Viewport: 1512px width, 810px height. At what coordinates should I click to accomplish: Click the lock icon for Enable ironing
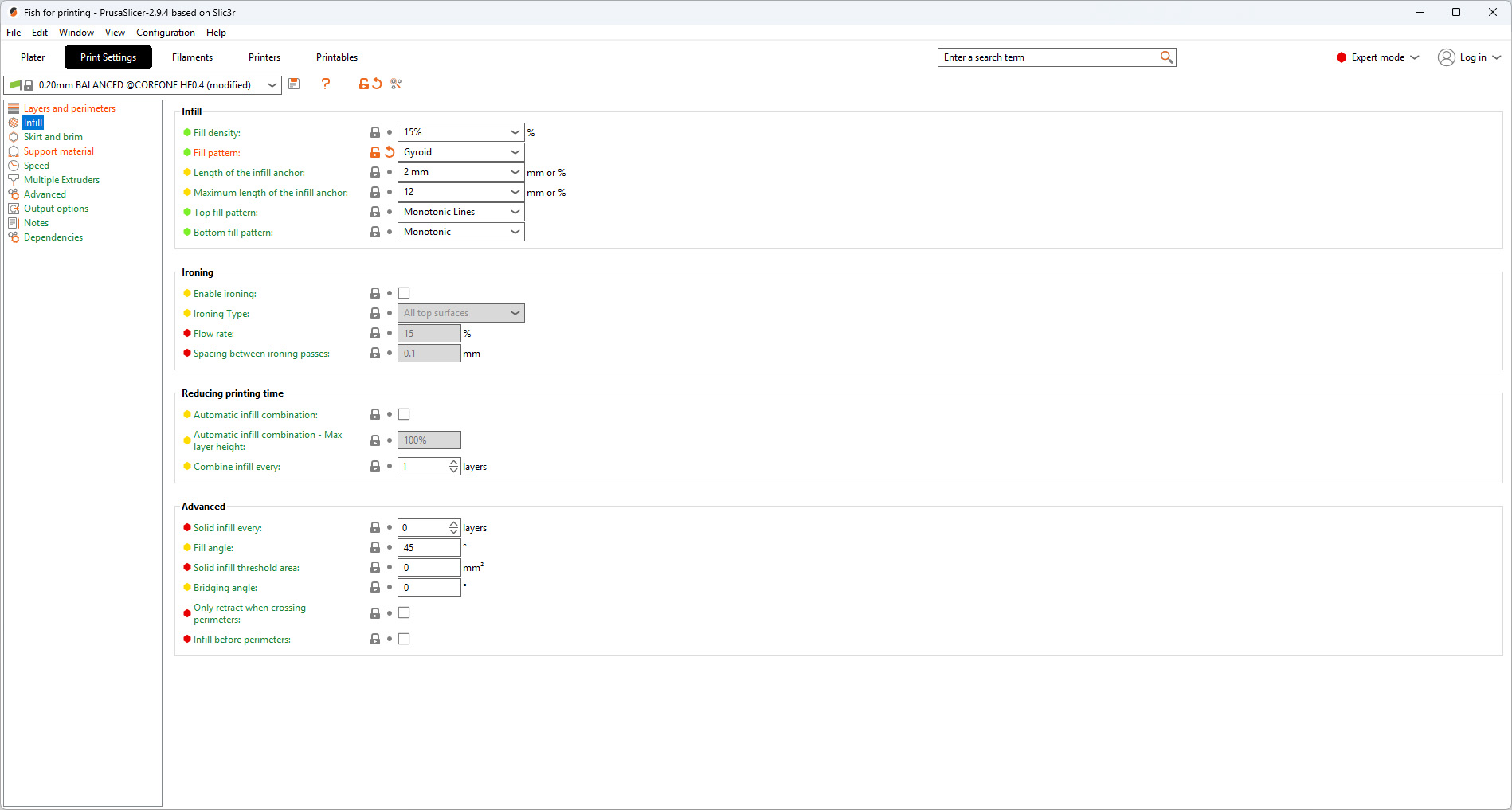[375, 293]
